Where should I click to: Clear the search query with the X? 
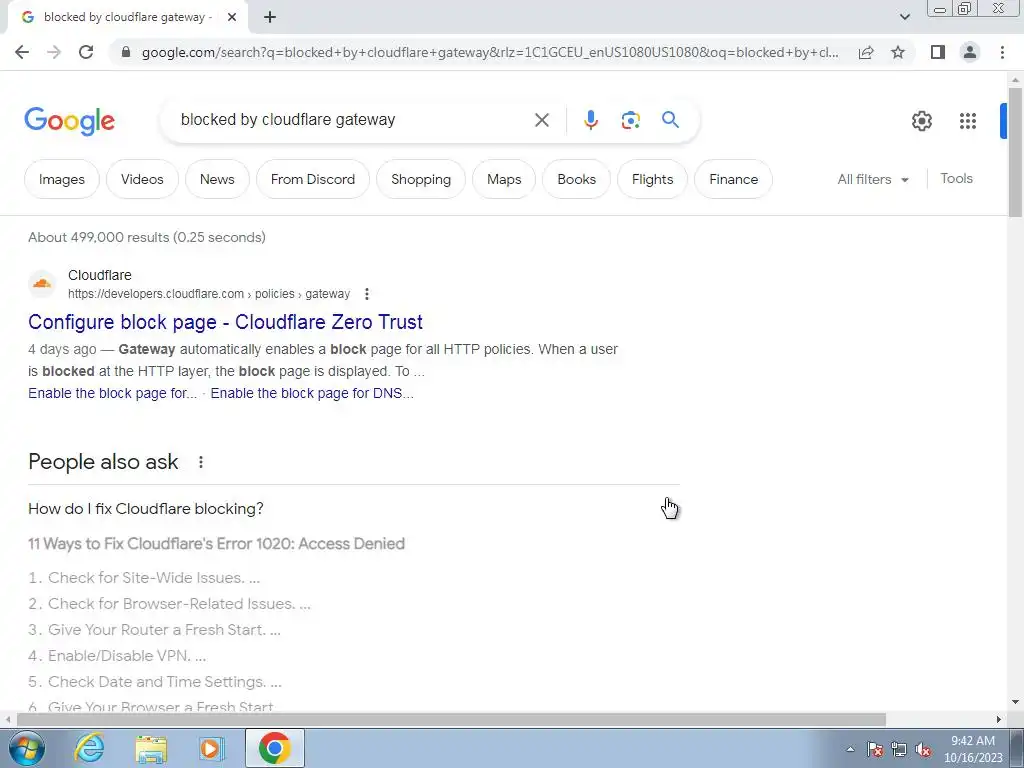pos(541,120)
